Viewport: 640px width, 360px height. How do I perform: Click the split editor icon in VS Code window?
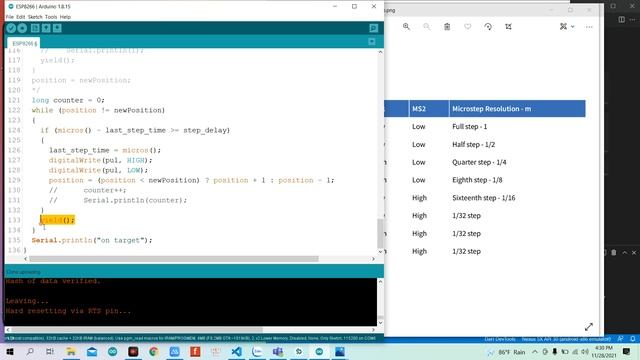[x=622, y=19]
